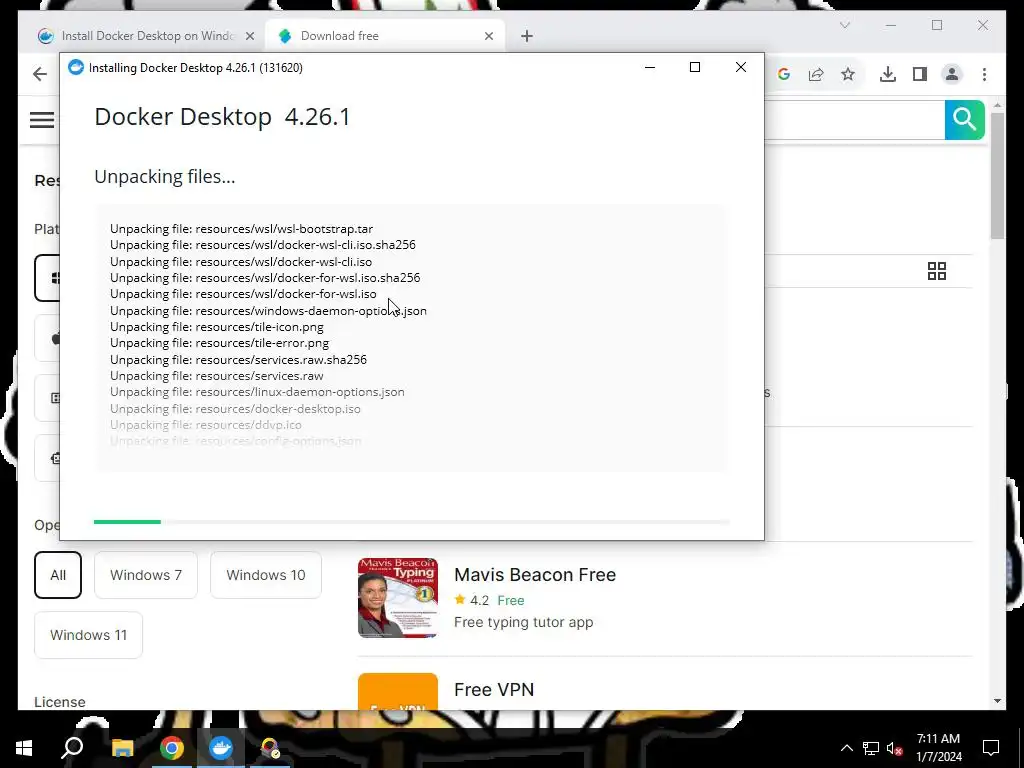1024x768 pixels.
Task: Click Free VPN orange thumbnail
Action: pos(398,692)
